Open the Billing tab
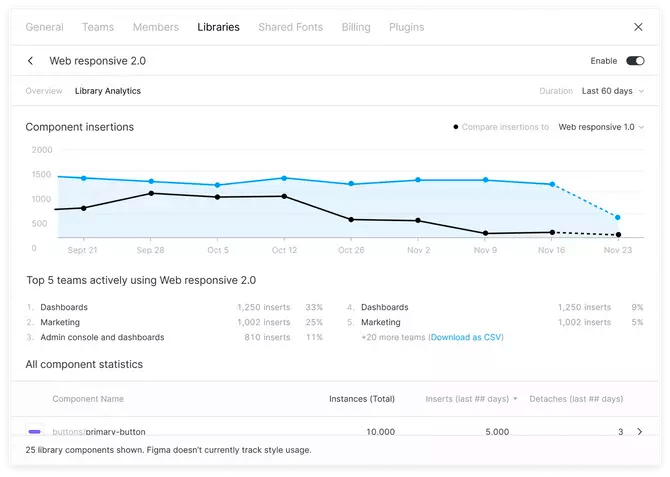 (355, 27)
